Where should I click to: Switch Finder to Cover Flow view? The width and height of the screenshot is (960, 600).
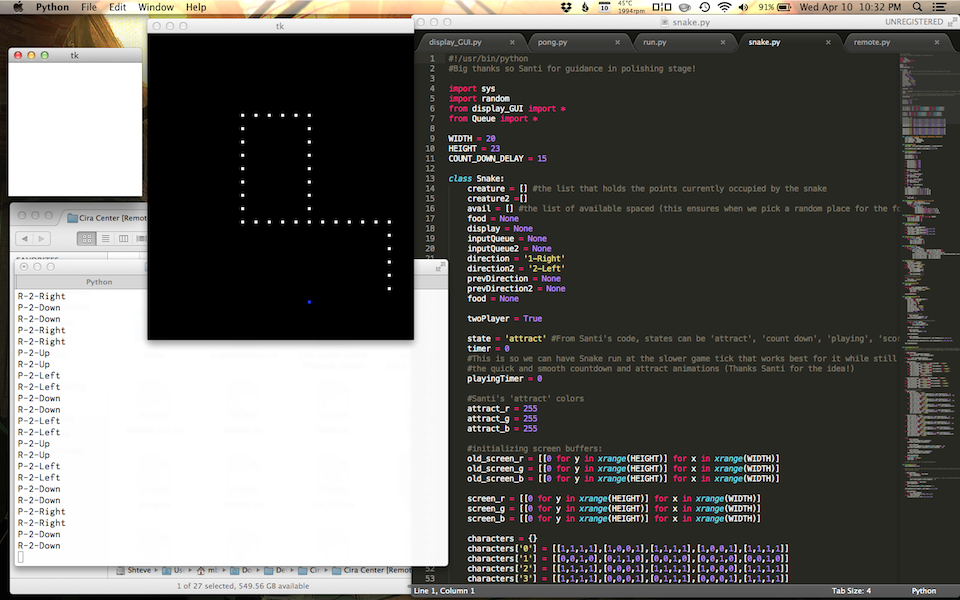point(141,239)
